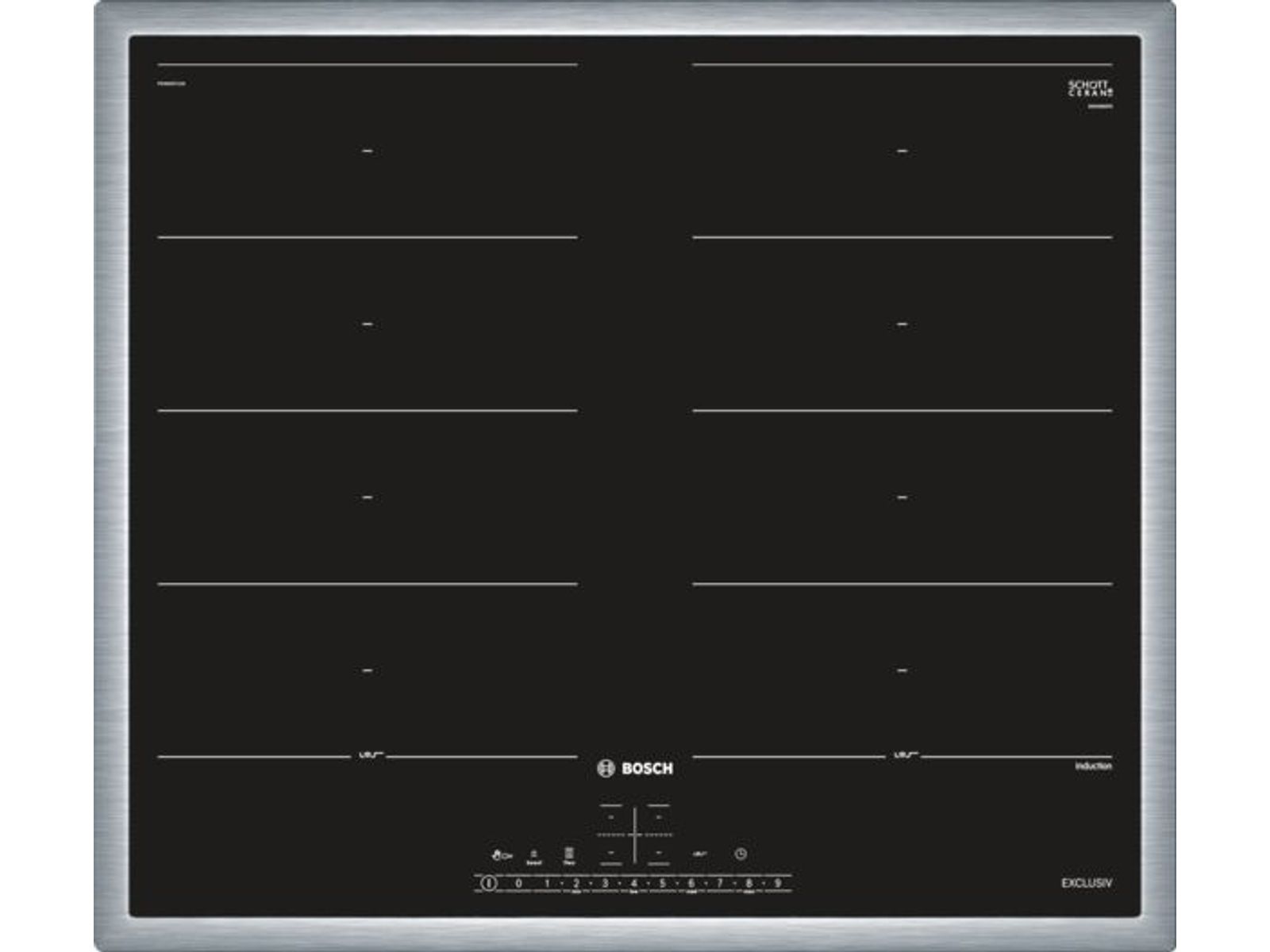This screenshot has width=1270, height=952.
Task: Click the Schott Ceran logo
Action: pyautogui.click(x=1090, y=89)
